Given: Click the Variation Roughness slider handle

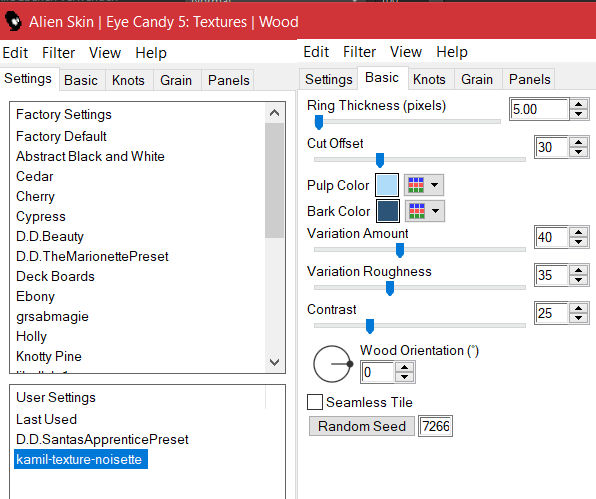Looking at the screenshot, I should (x=390, y=288).
